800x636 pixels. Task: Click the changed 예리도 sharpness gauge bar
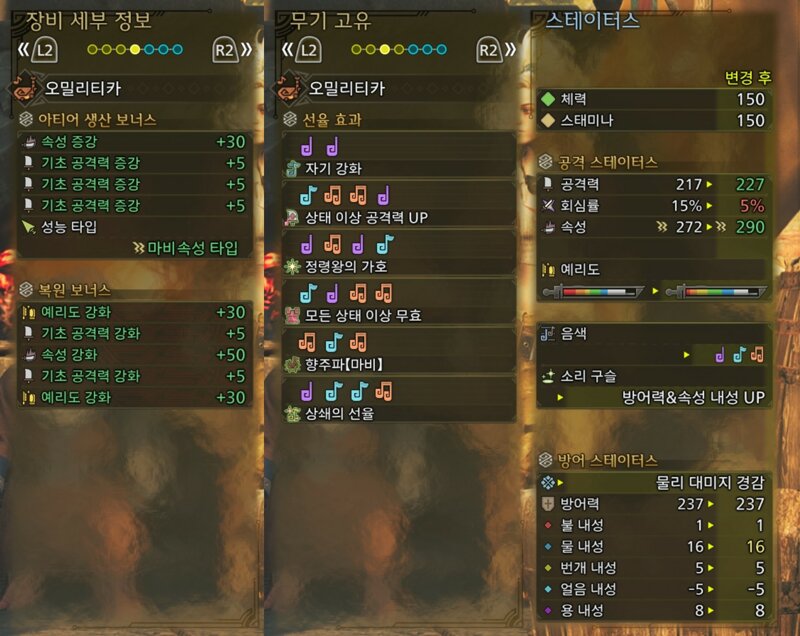(x=716, y=292)
